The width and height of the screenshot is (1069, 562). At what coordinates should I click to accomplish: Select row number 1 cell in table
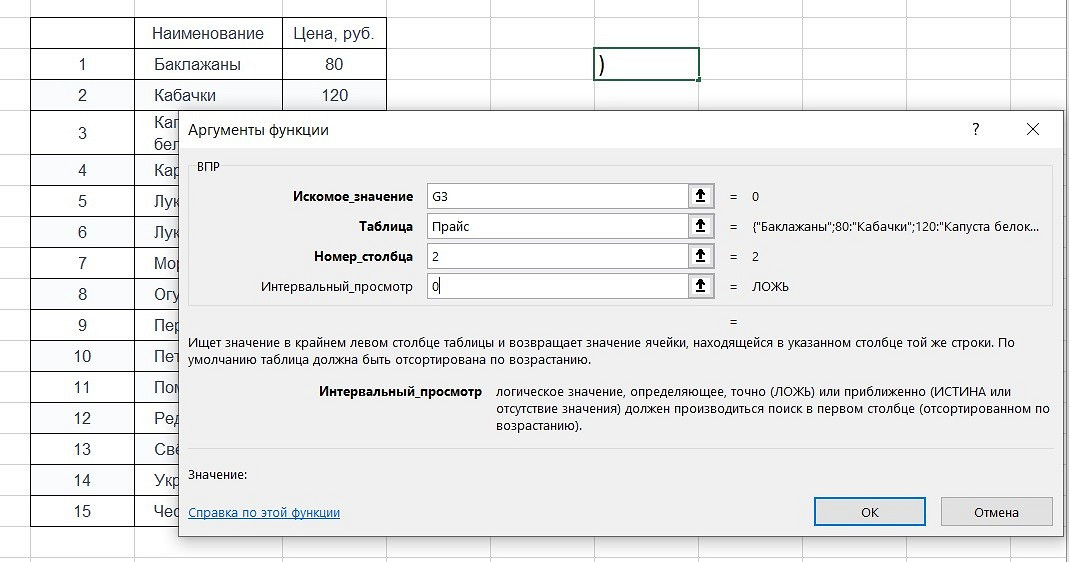(x=82, y=64)
